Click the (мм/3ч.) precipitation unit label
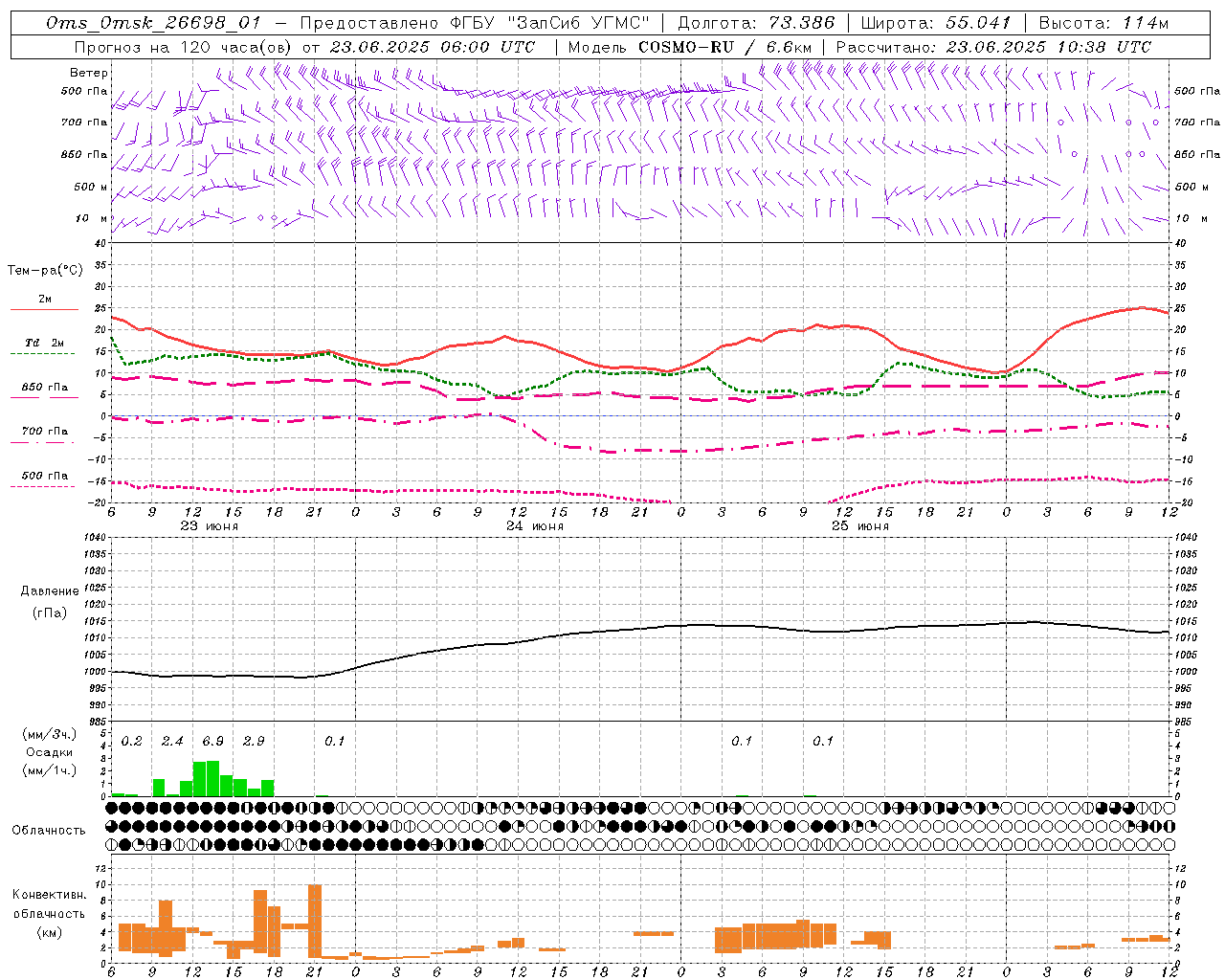 [50, 734]
